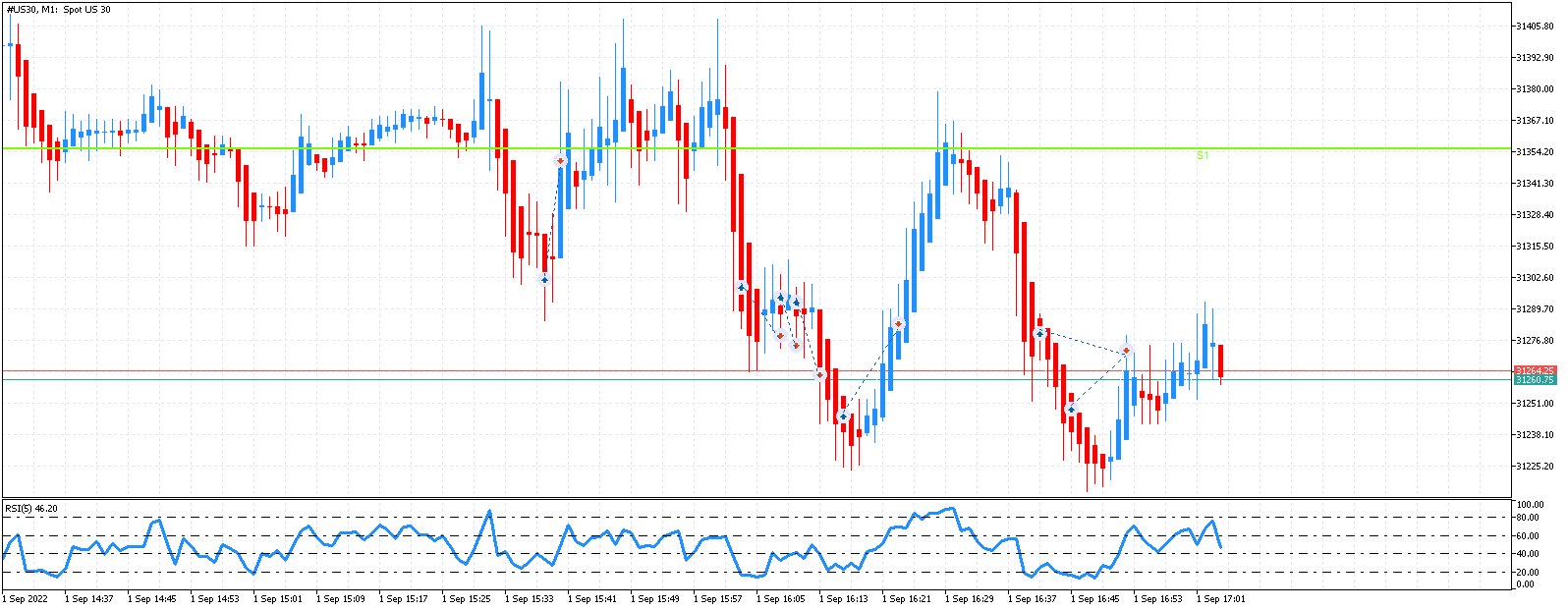Click time label 1 Sep 15:25

[x=467, y=599]
